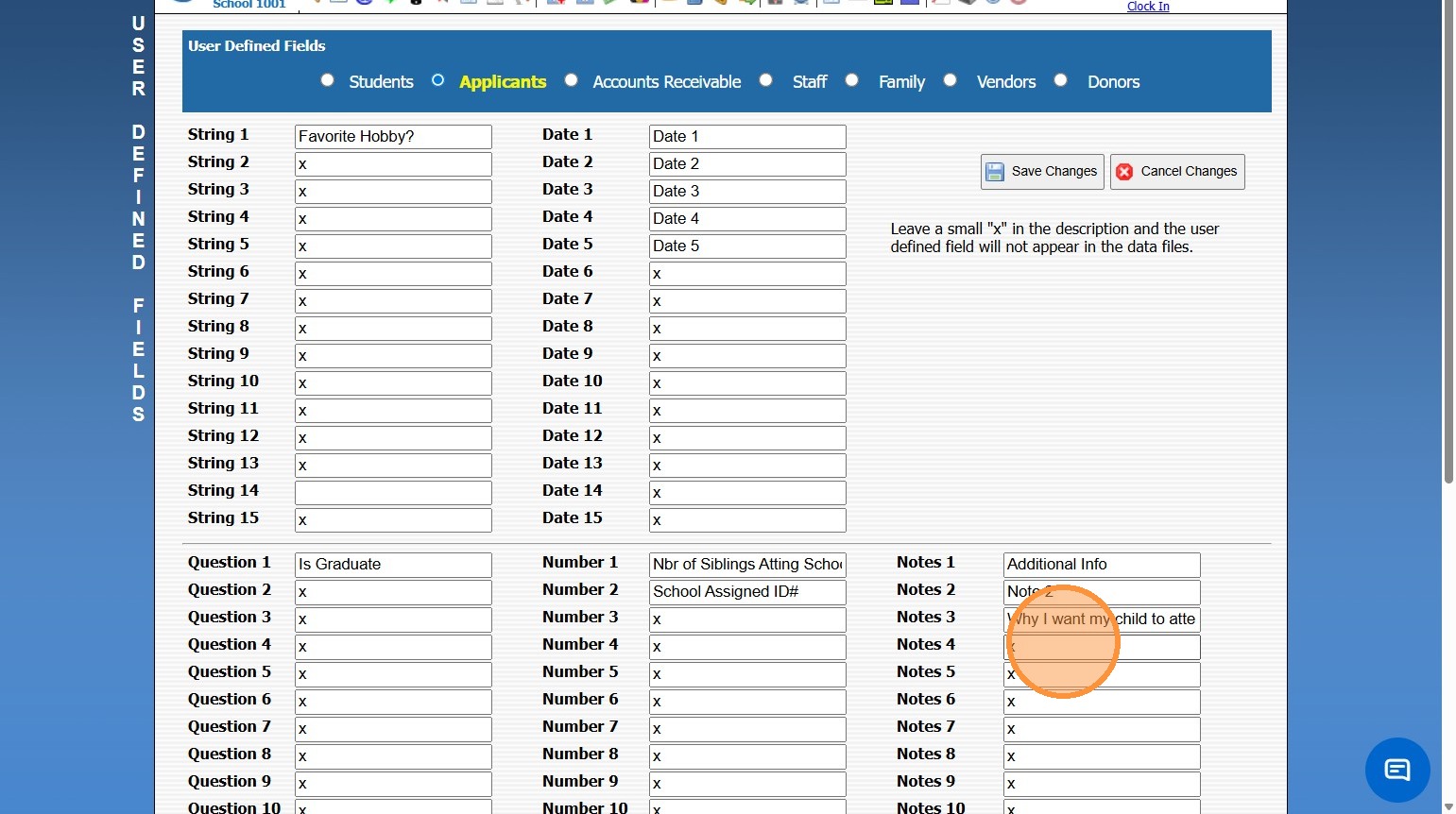Click the String 7 text field
Image resolution: width=1456 pixels, height=814 pixels.
click(x=393, y=301)
